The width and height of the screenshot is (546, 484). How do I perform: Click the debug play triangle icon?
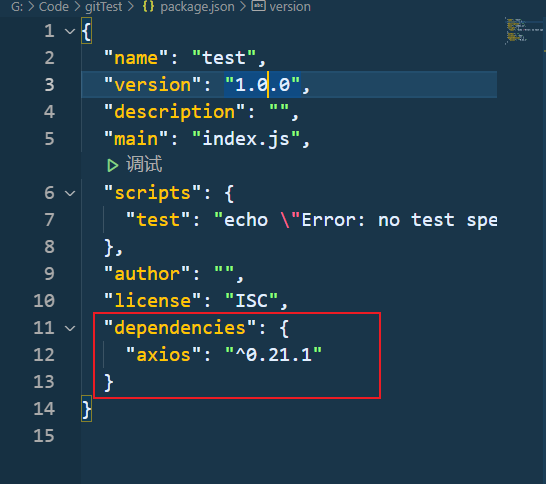[112, 166]
